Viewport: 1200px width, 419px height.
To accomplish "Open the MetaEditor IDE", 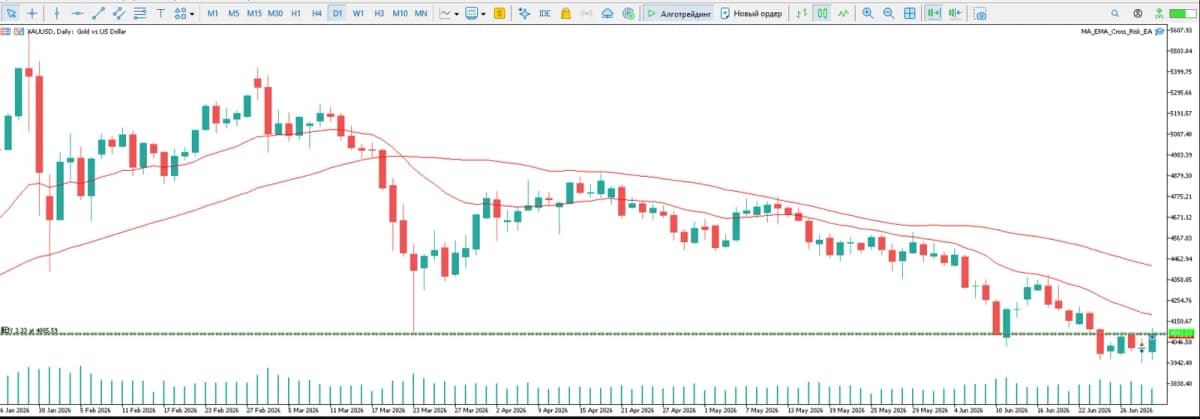I will pos(545,13).
